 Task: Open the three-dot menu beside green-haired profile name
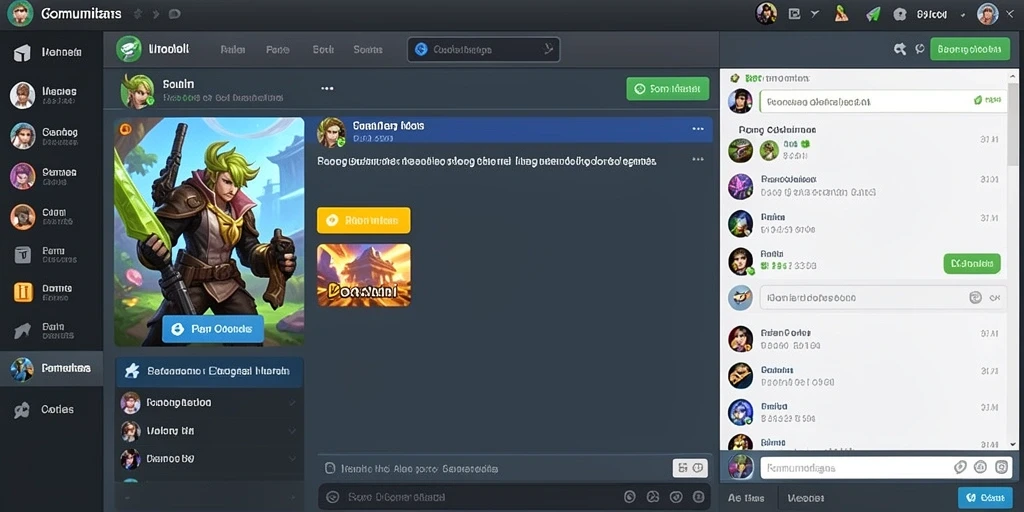click(327, 88)
